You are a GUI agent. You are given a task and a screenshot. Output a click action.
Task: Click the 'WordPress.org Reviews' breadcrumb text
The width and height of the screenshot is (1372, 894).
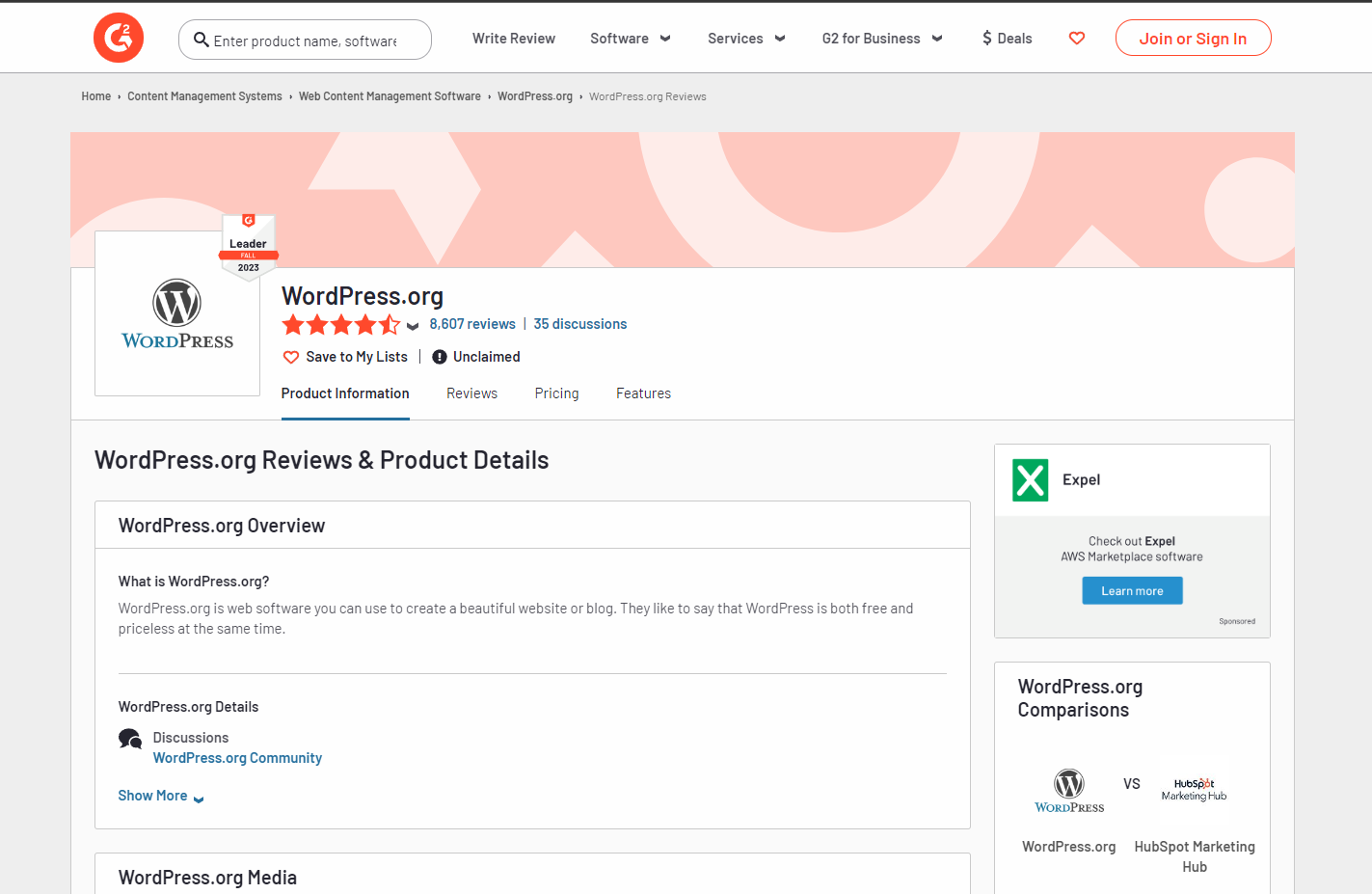tap(648, 96)
